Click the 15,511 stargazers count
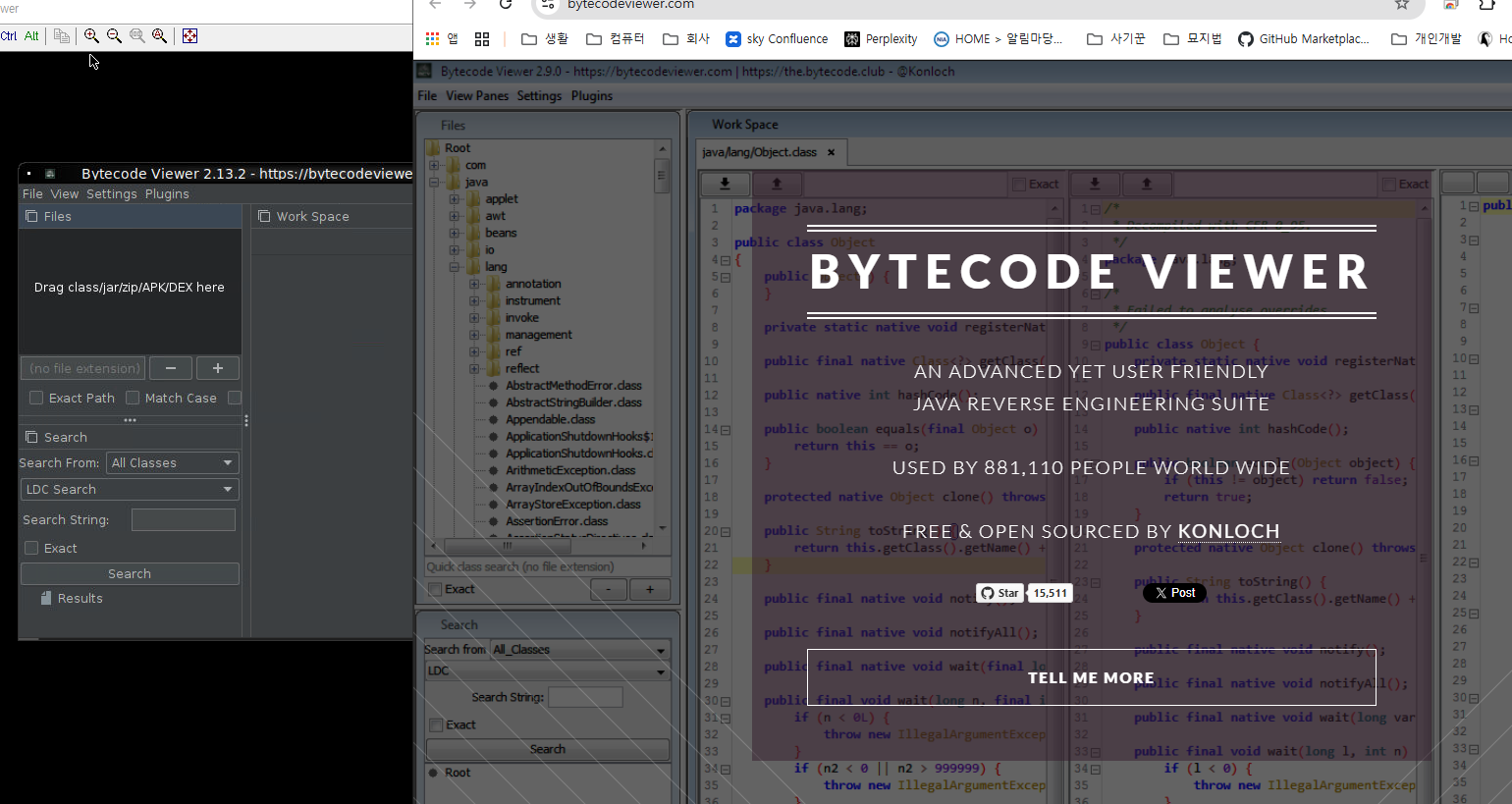Image resolution: width=1512 pixels, height=804 pixels. point(1050,593)
